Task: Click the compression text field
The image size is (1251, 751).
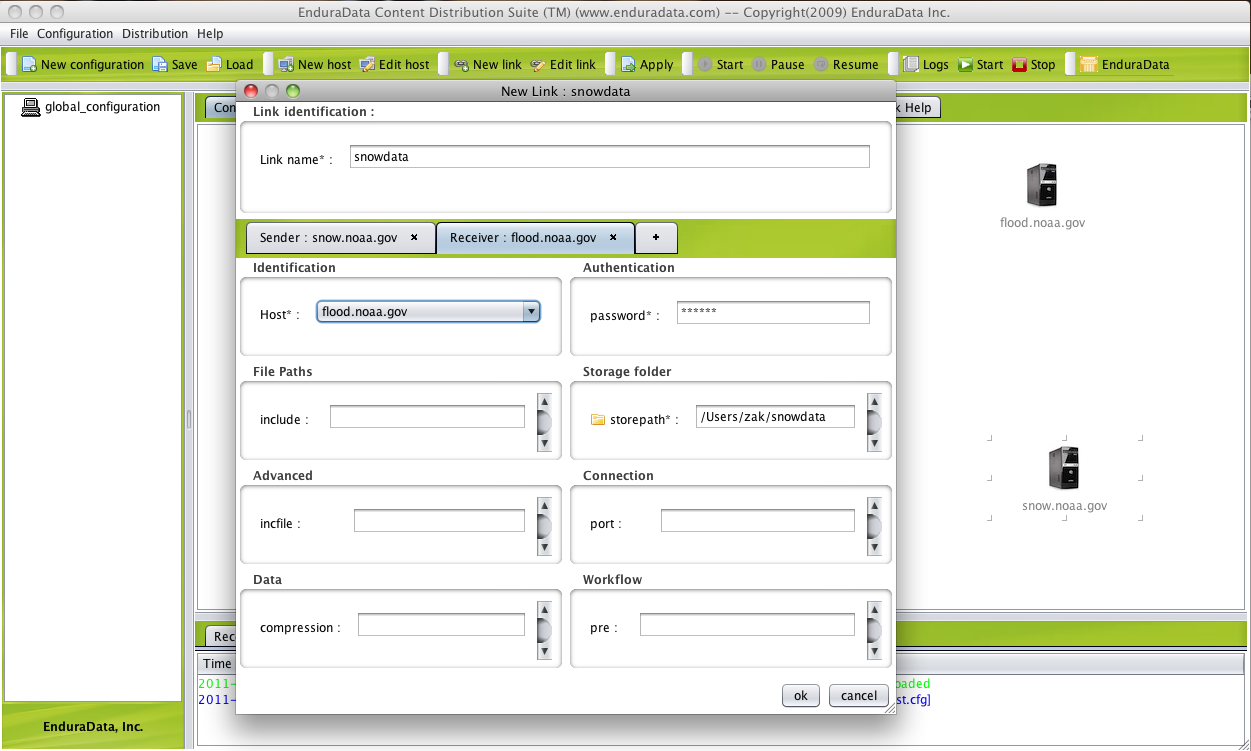Action: [441, 625]
